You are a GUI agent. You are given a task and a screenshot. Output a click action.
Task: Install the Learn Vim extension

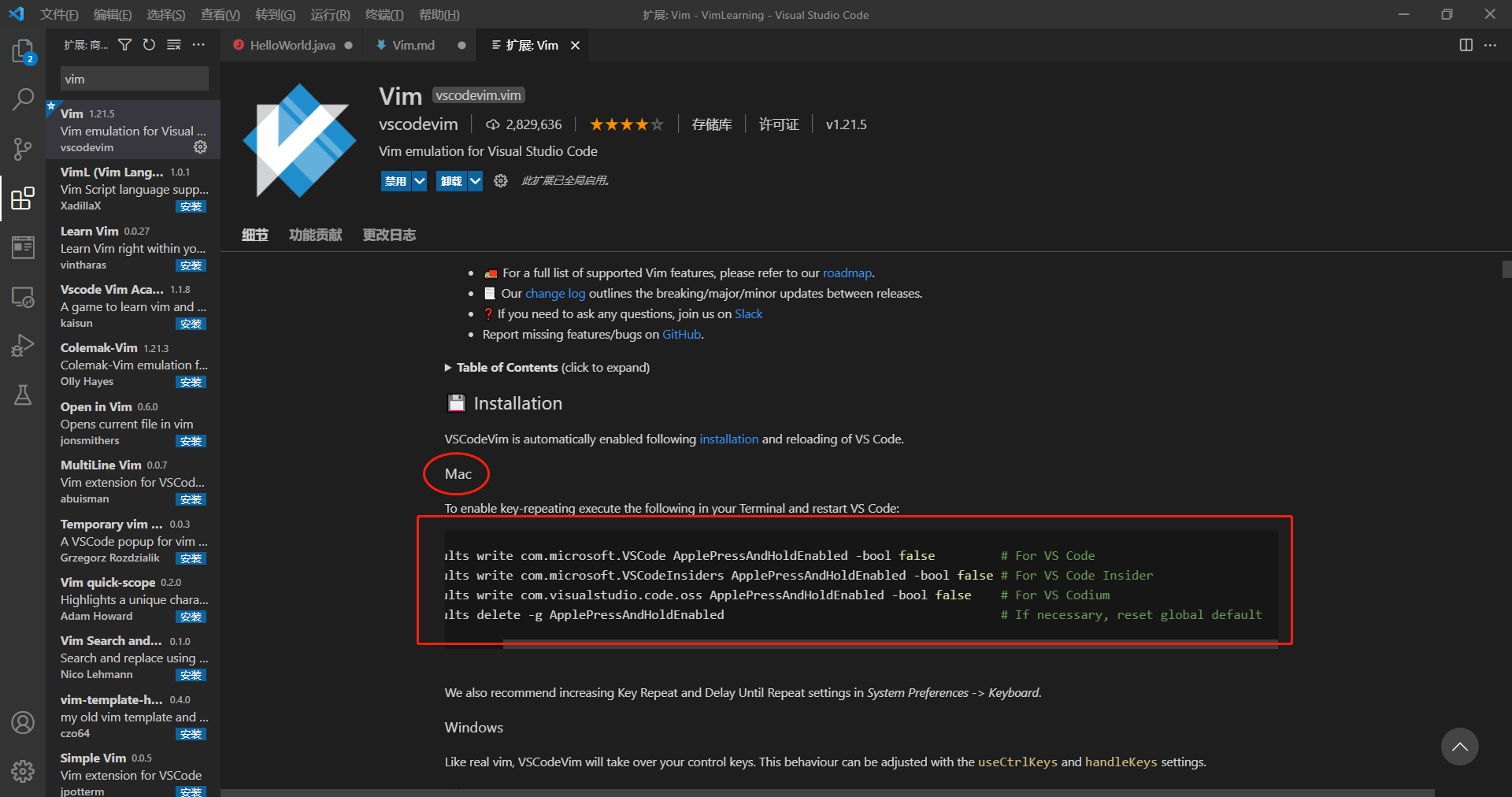coord(191,265)
